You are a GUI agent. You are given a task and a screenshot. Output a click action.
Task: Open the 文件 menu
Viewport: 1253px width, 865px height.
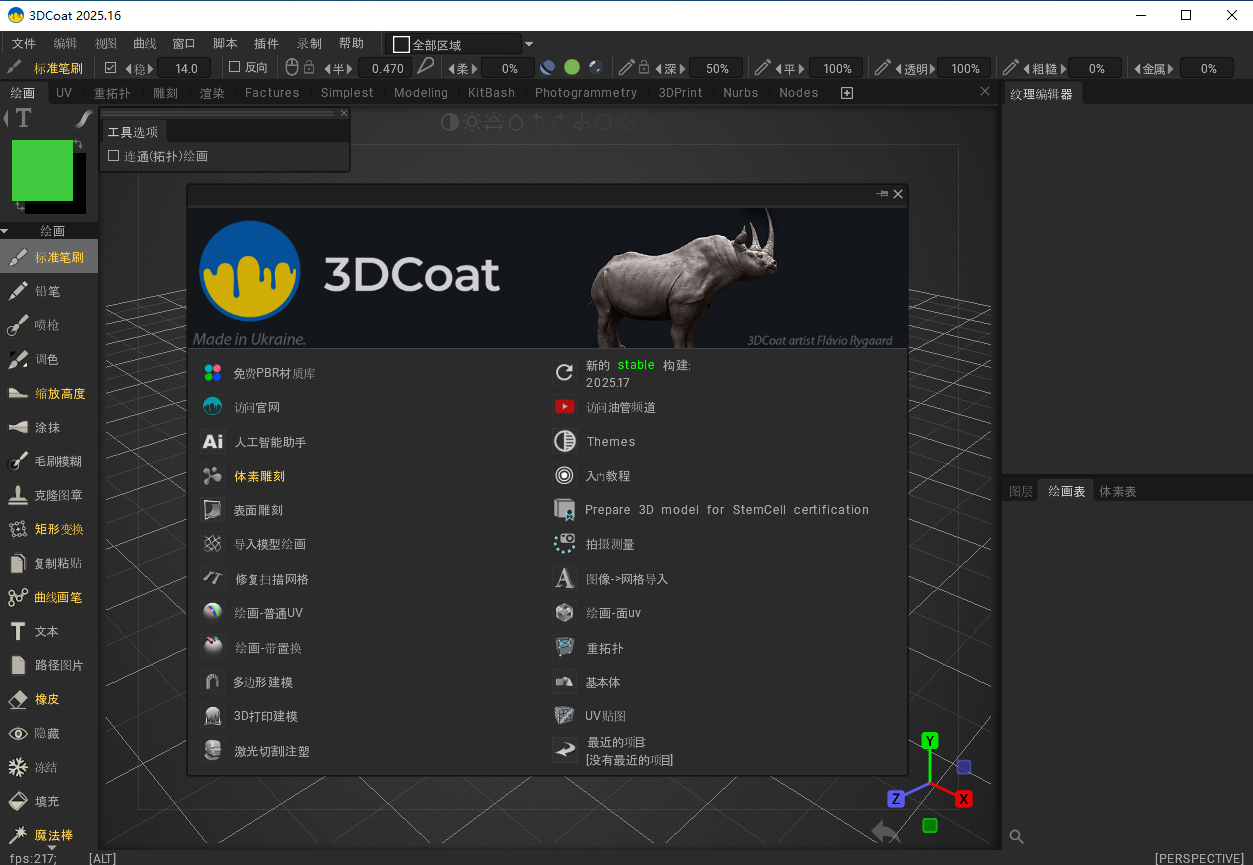(23, 44)
